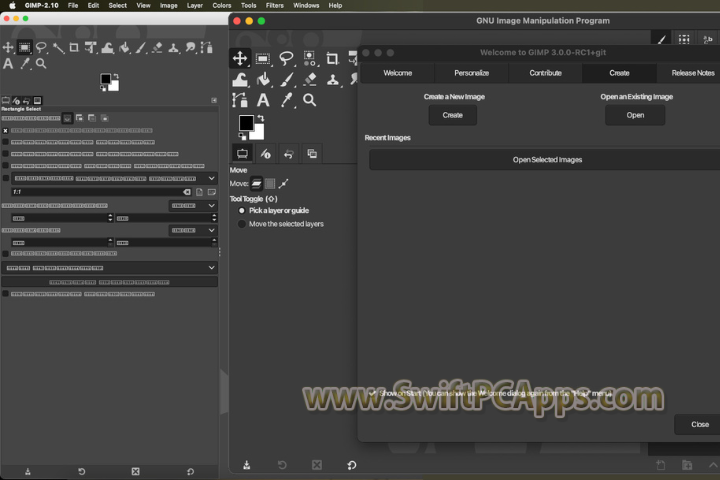Open the Undo History tab in GIMP 3.0 dock
Image resolution: width=720 pixels, height=480 pixels.
tap(289, 154)
